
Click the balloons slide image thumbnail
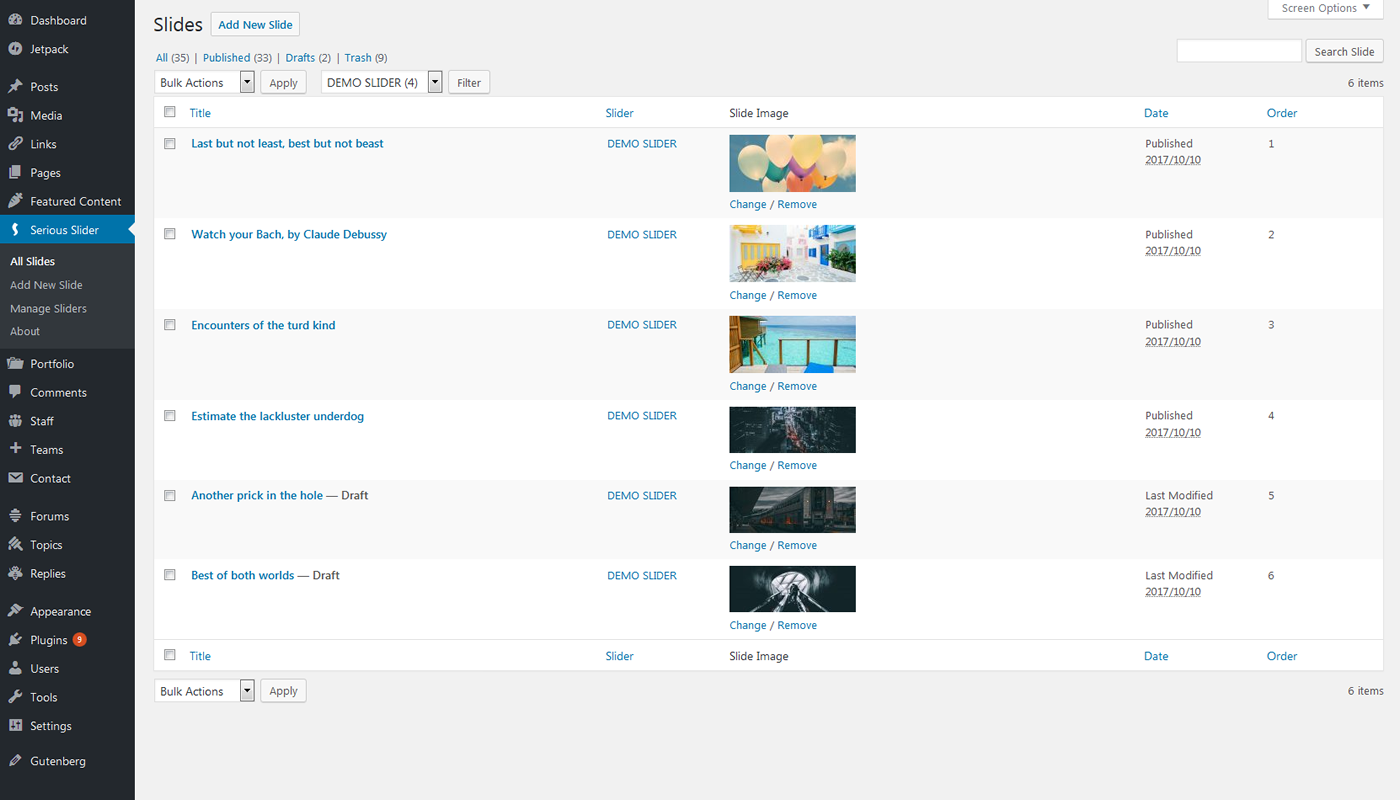792,163
